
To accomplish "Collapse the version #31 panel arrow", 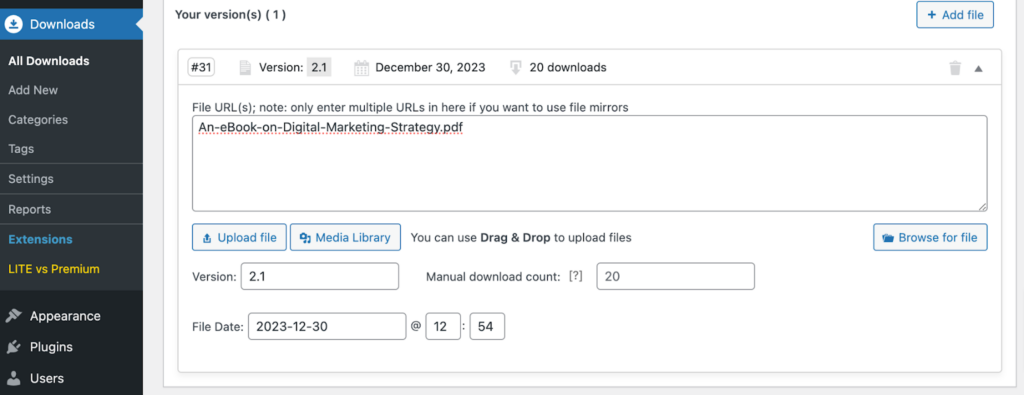I will 978,68.
